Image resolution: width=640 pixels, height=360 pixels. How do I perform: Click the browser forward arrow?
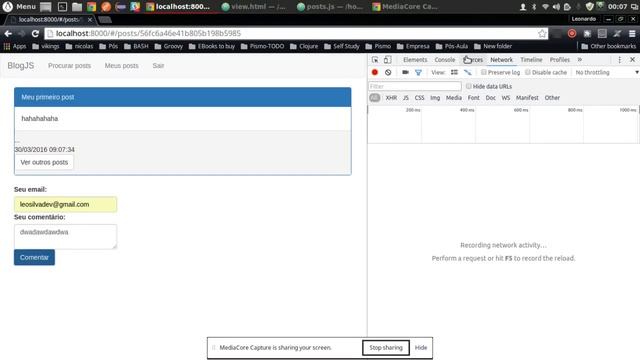pyautogui.click(x=22, y=33)
